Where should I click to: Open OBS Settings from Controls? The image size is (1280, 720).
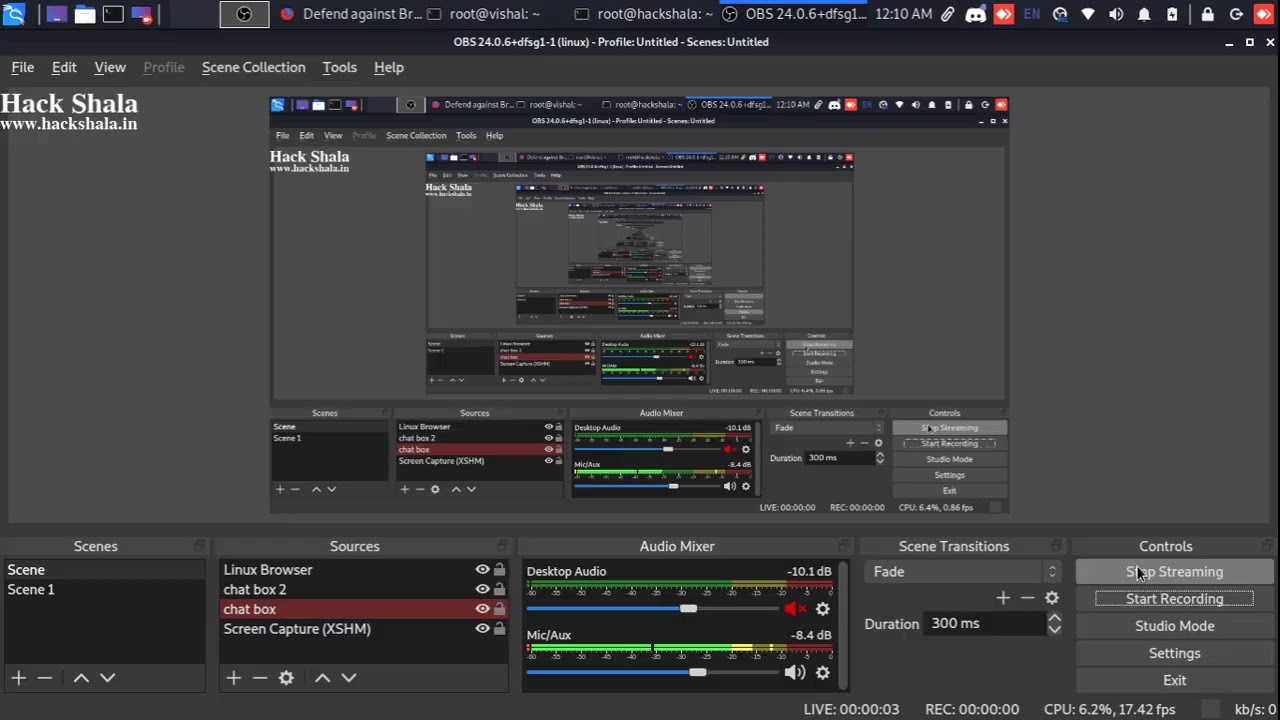tap(1174, 653)
